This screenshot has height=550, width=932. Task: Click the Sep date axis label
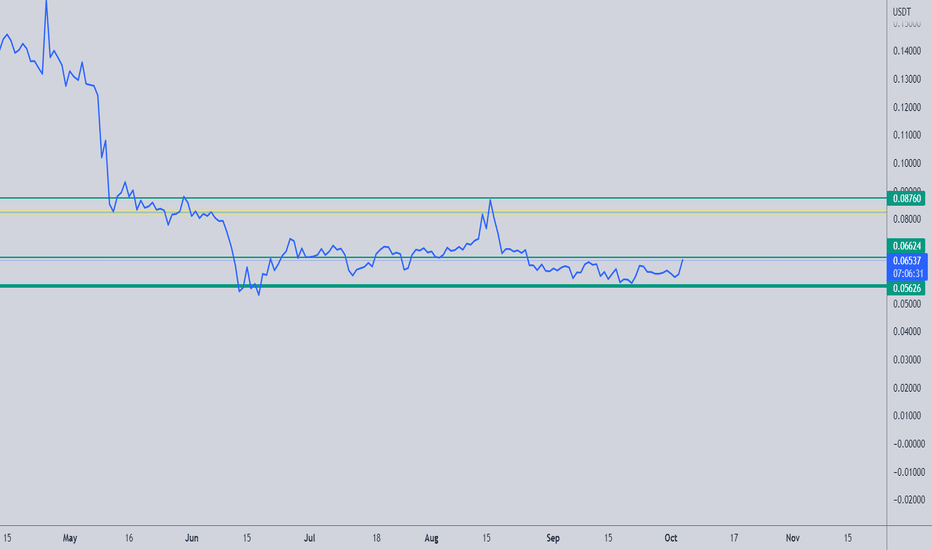[x=553, y=538]
